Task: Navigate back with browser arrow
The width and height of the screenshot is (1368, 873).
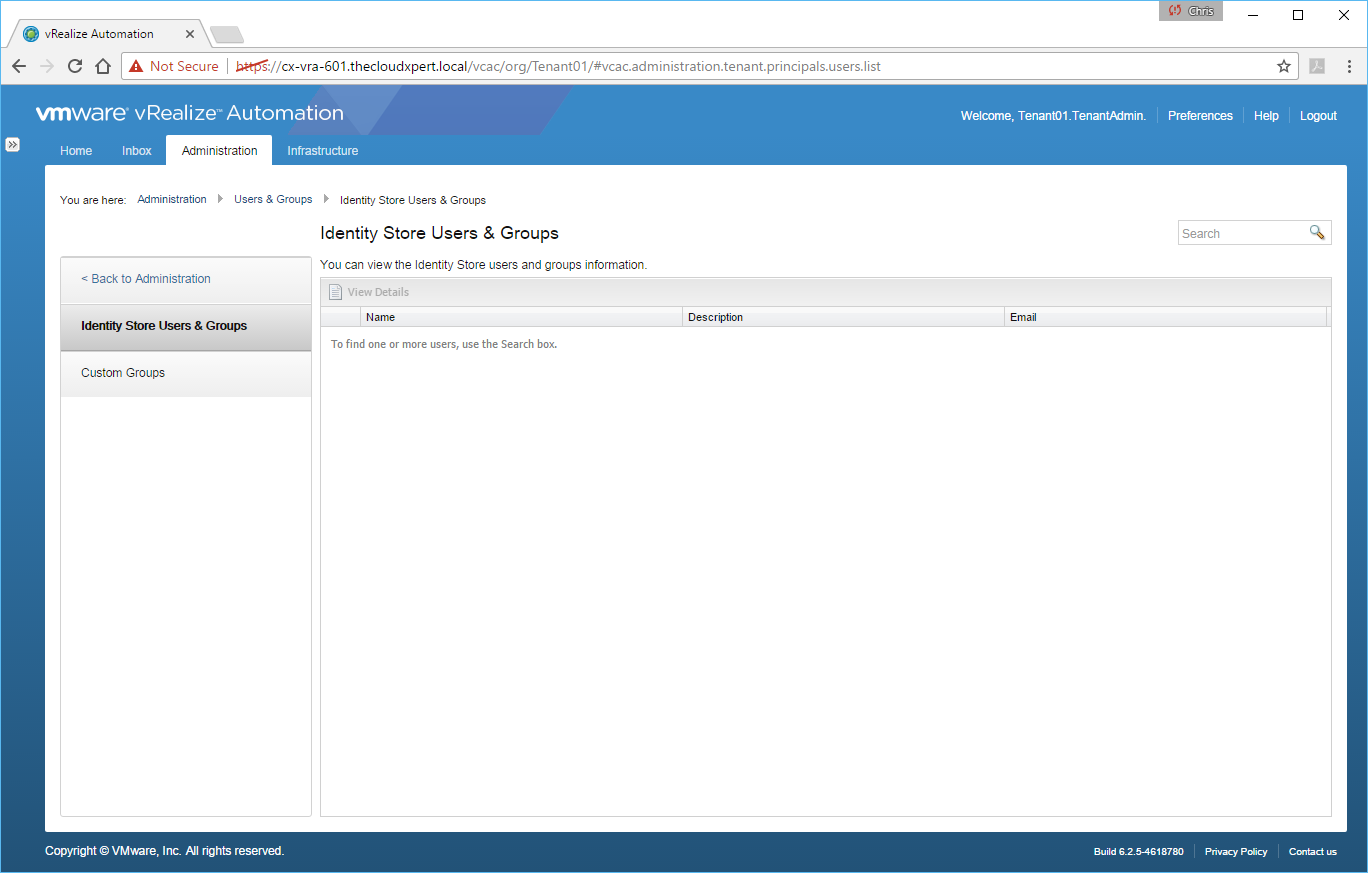Action: pyautogui.click(x=19, y=66)
